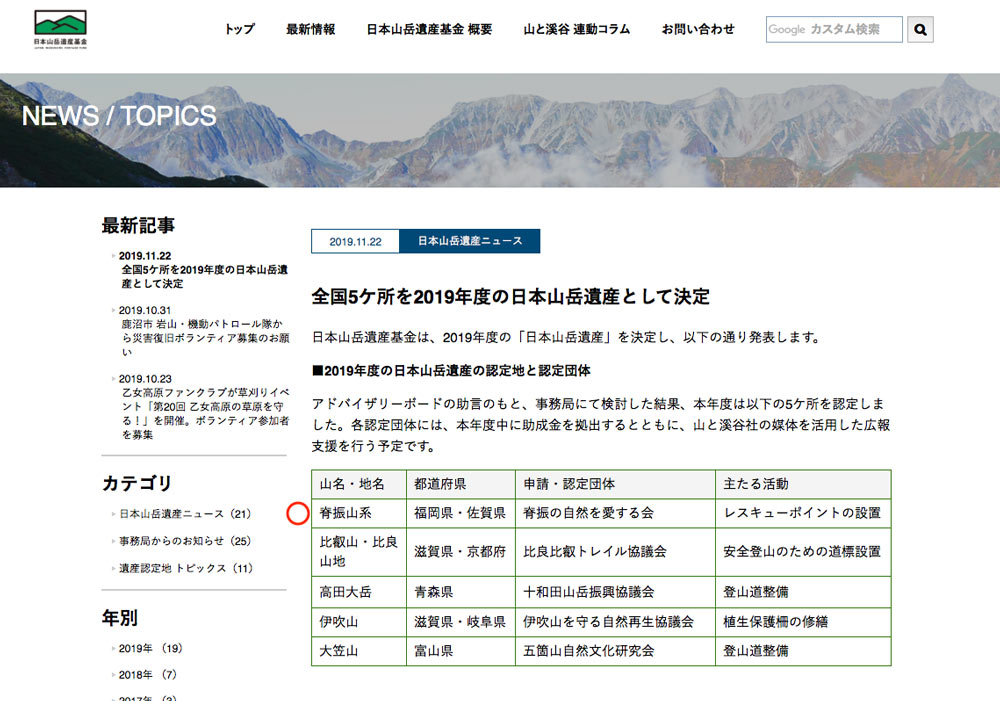The image size is (1000, 701).
Task: Click the magnifying glass search button
Action: tap(920, 30)
